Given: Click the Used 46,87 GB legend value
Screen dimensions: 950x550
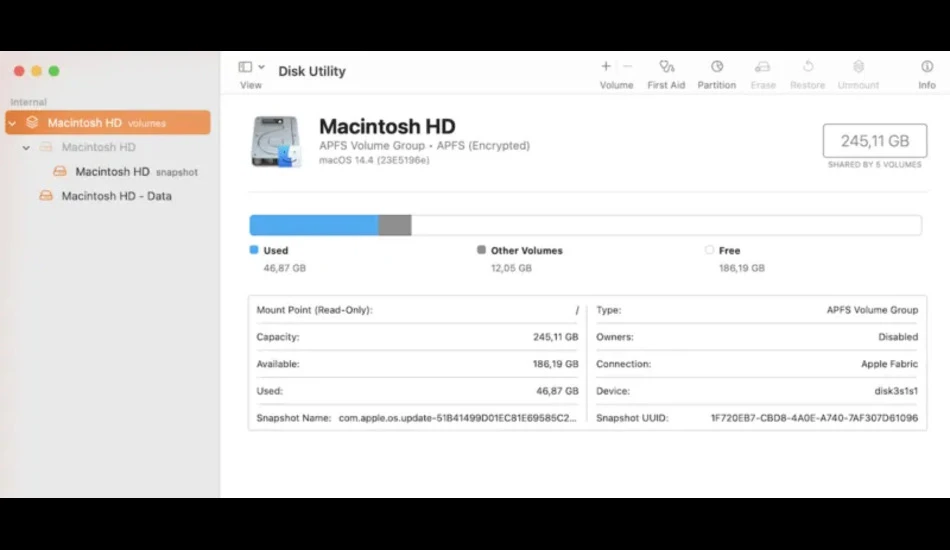Looking at the screenshot, I should click(x=284, y=268).
